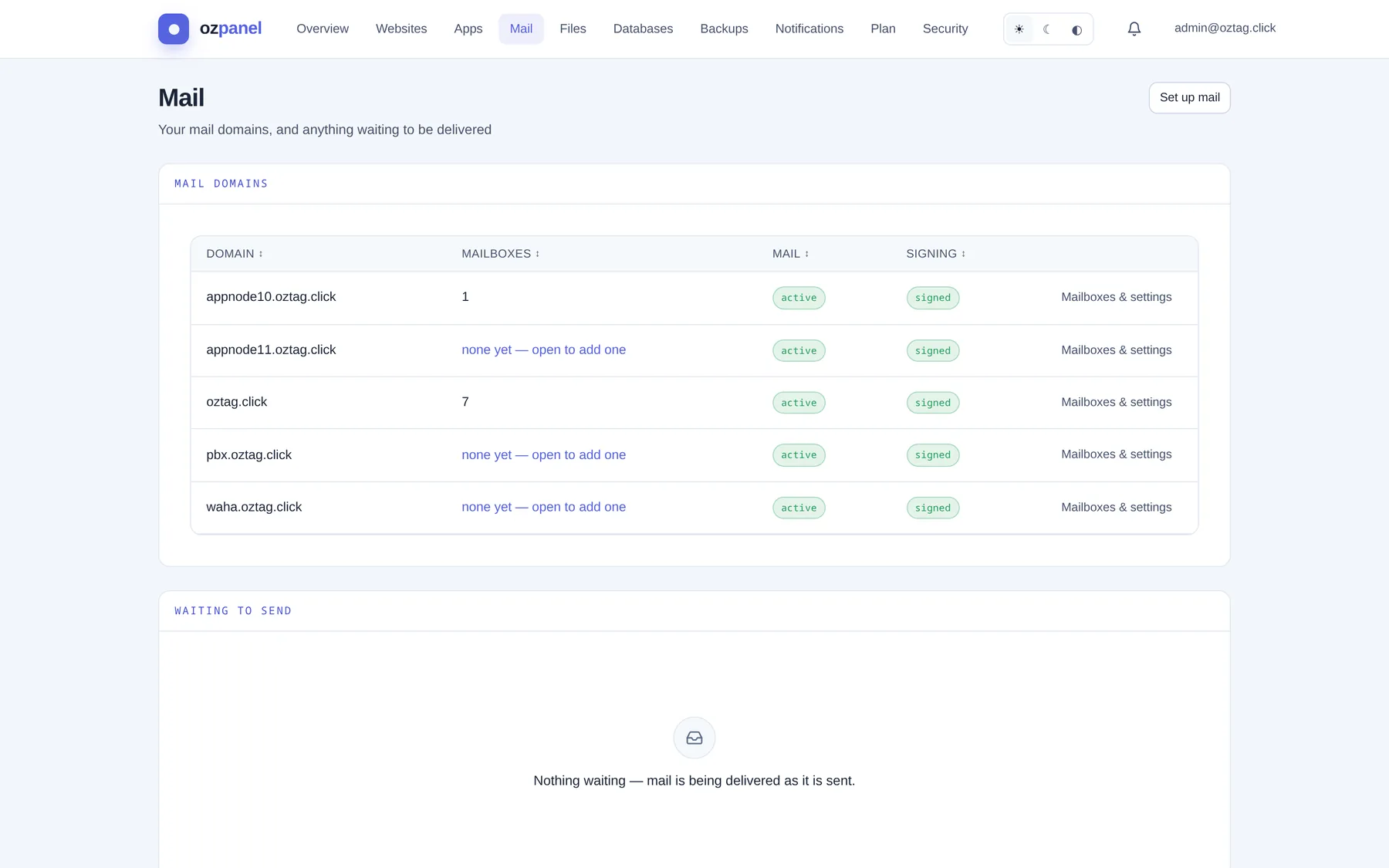1389x868 pixels.
Task: Click the Set up mail button
Action: pos(1189,98)
